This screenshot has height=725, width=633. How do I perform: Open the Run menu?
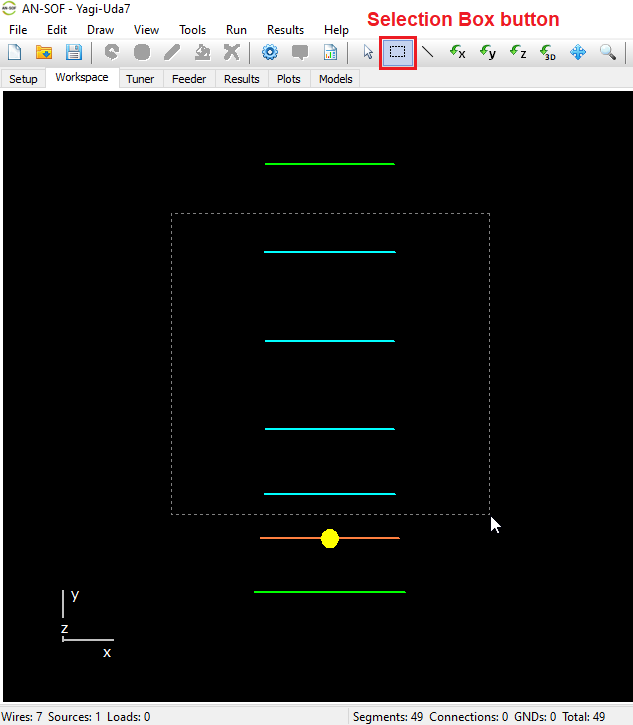pyautogui.click(x=236, y=30)
